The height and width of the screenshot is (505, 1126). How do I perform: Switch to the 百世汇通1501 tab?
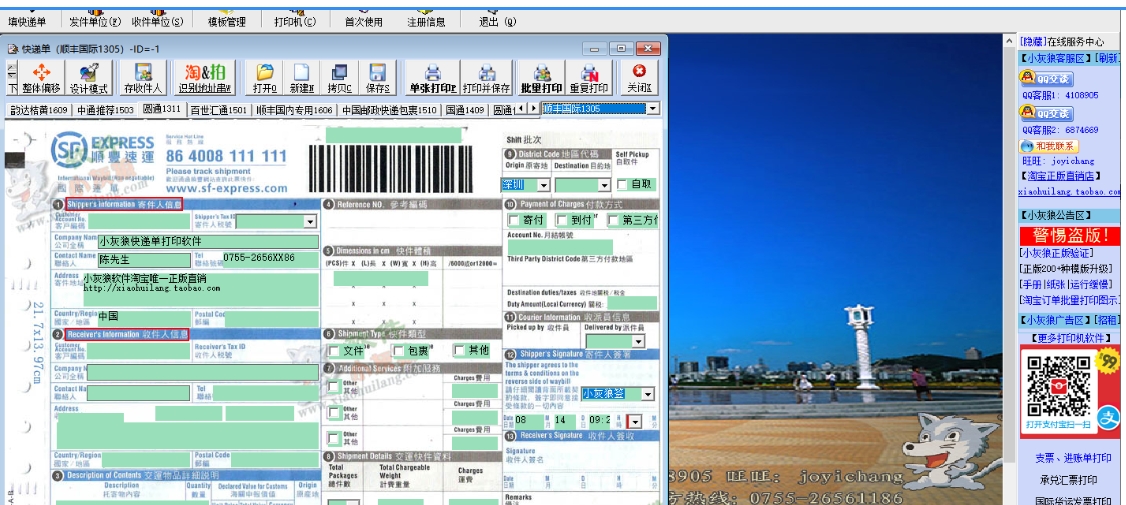click(219, 110)
